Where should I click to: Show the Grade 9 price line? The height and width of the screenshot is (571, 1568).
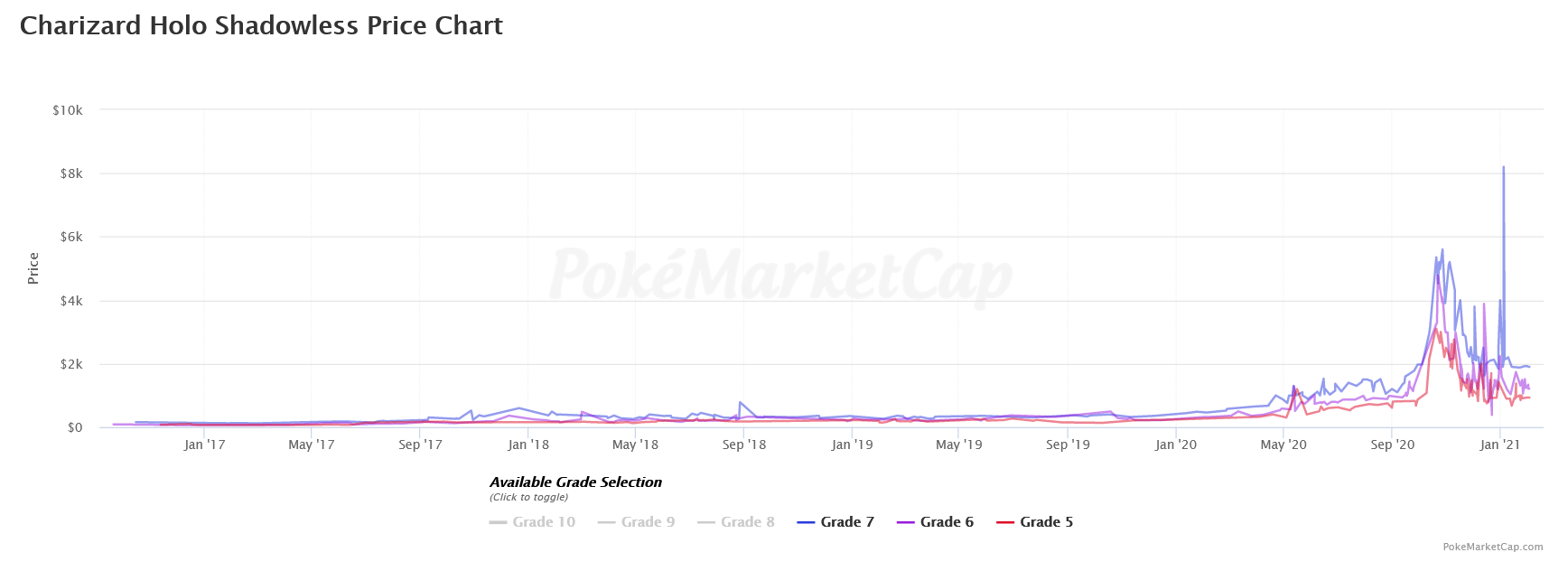(648, 522)
